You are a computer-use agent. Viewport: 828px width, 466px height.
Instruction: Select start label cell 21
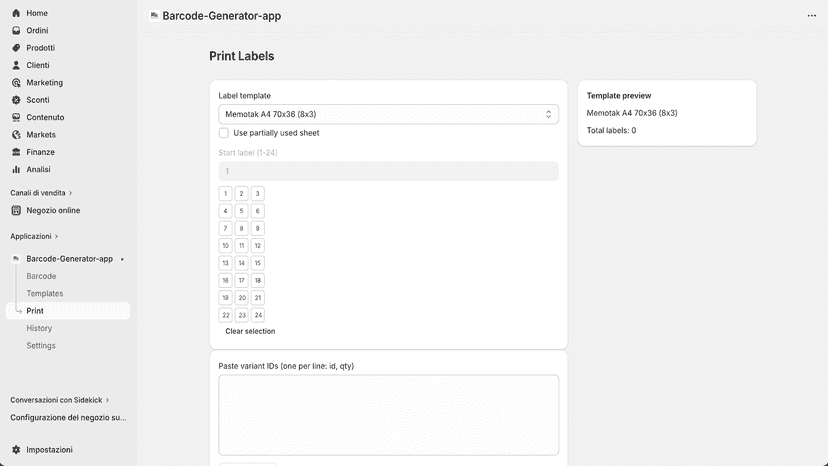258,298
